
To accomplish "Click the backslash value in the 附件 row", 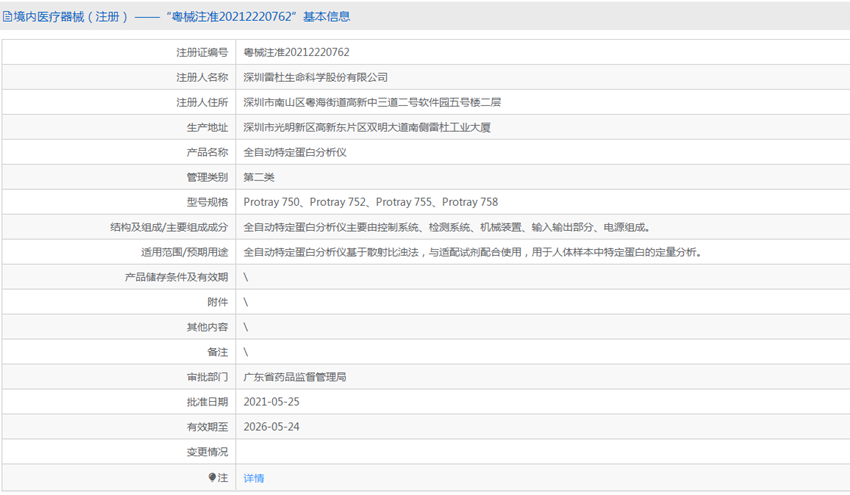I will click(x=246, y=301).
